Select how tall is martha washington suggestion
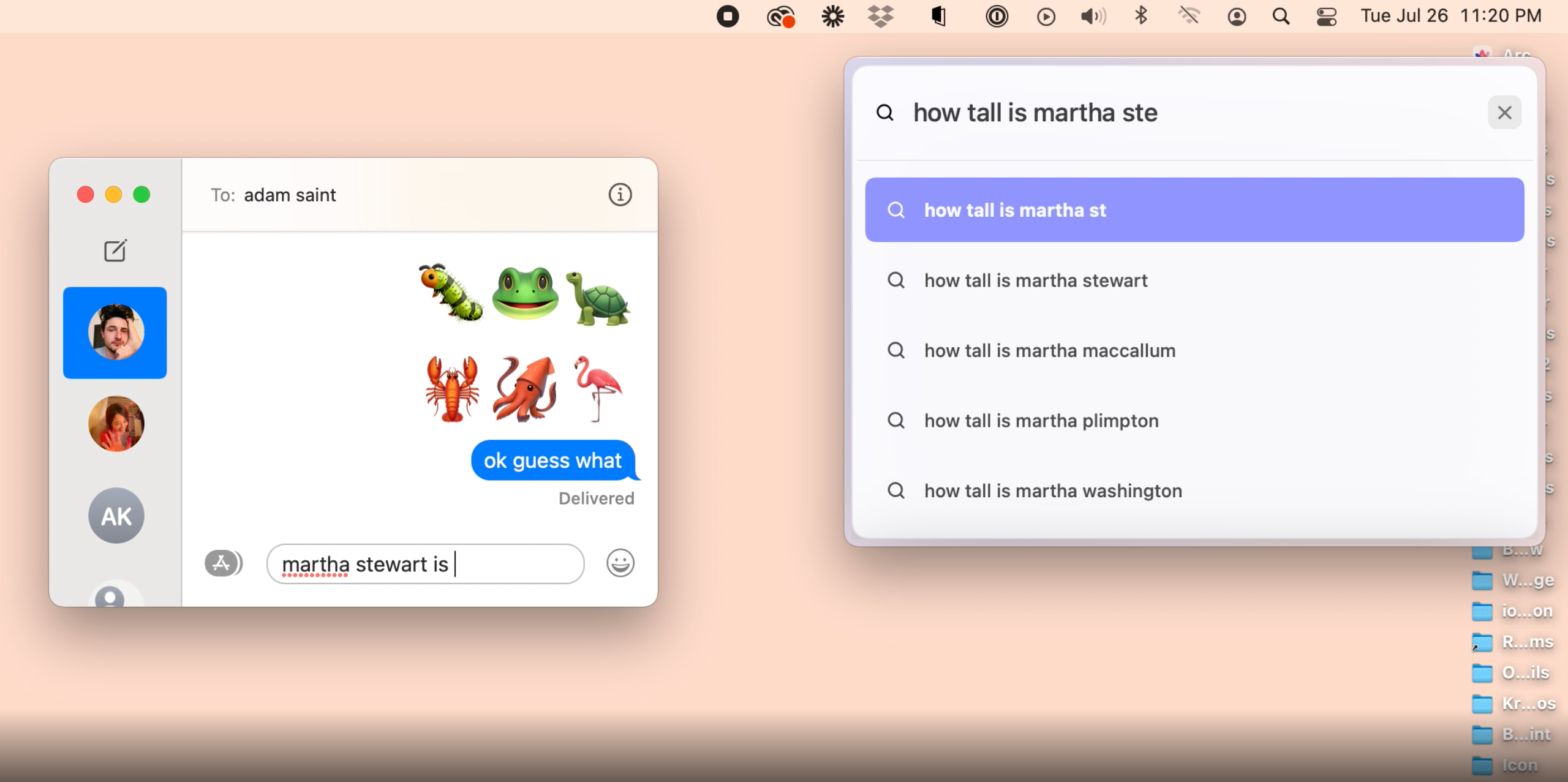This screenshot has width=1568, height=782. tap(1052, 491)
